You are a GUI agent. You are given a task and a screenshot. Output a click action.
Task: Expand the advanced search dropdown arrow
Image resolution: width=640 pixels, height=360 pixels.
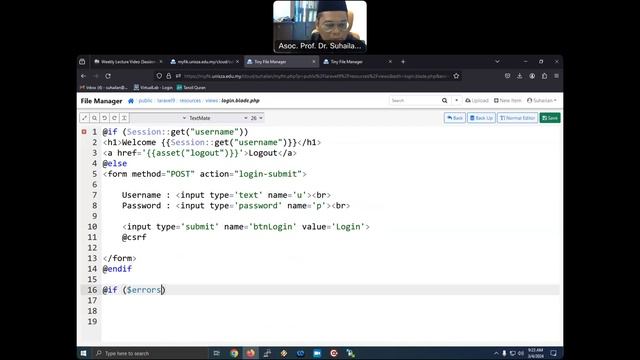(456, 100)
